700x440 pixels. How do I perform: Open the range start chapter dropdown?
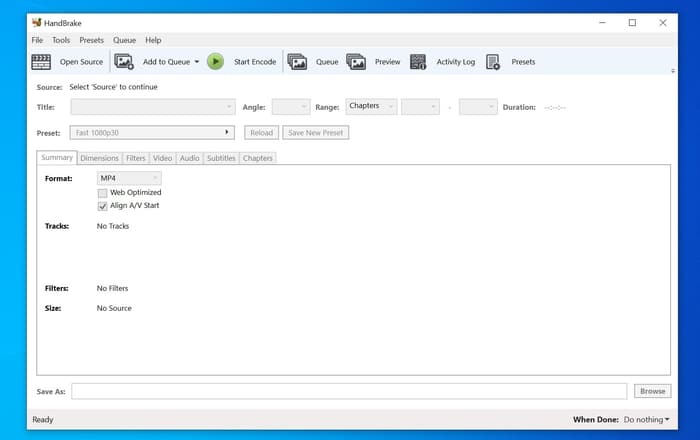pos(420,107)
